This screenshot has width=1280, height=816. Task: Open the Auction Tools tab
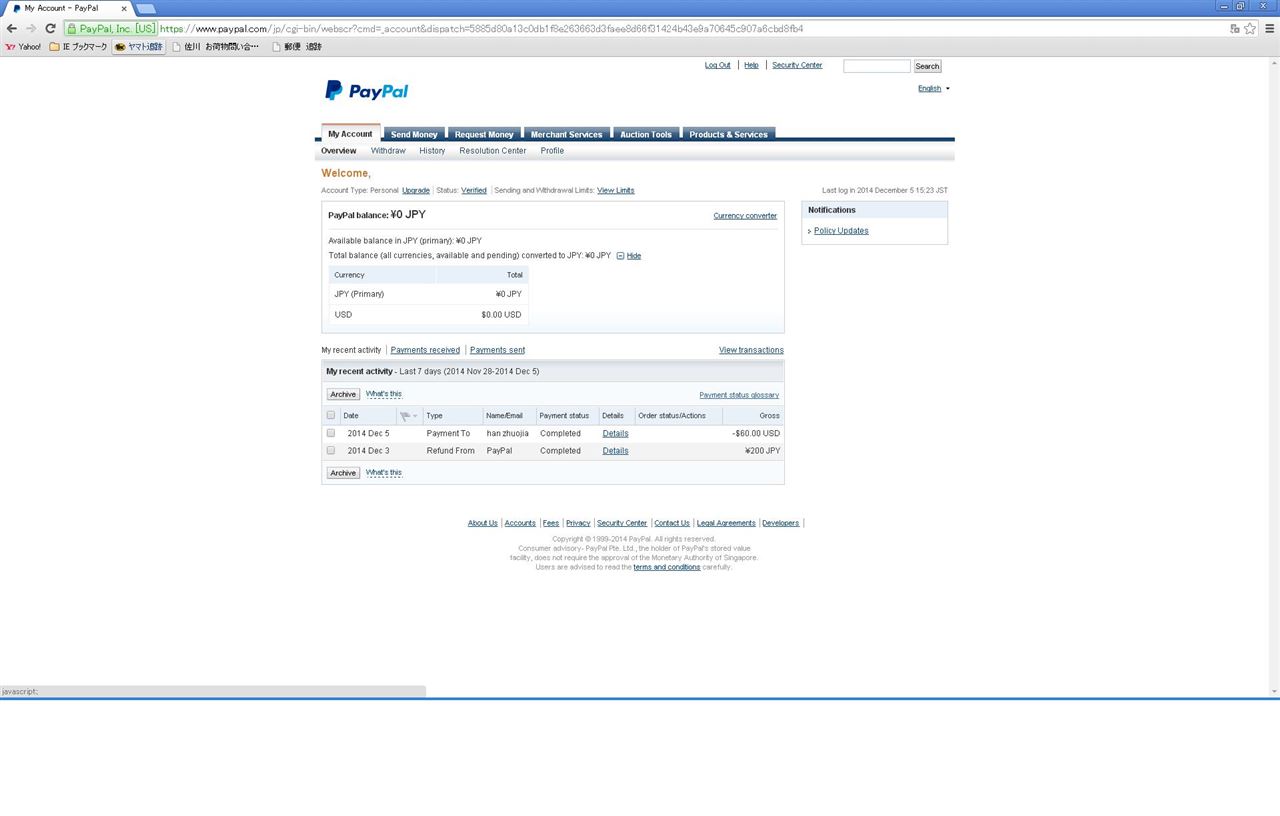646,134
